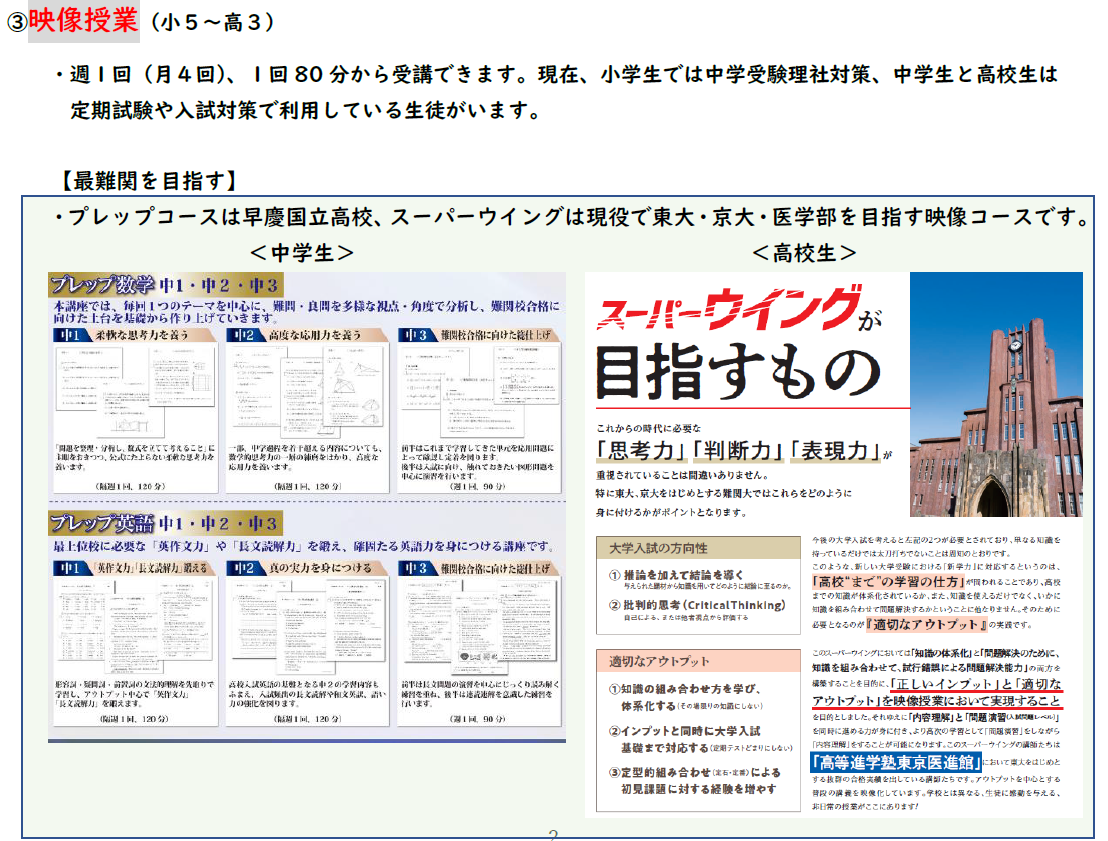This screenshot has width=1108, height=841.
Task: Click the ＜高校生＞ column label
Action: click(x=804, y=251)
